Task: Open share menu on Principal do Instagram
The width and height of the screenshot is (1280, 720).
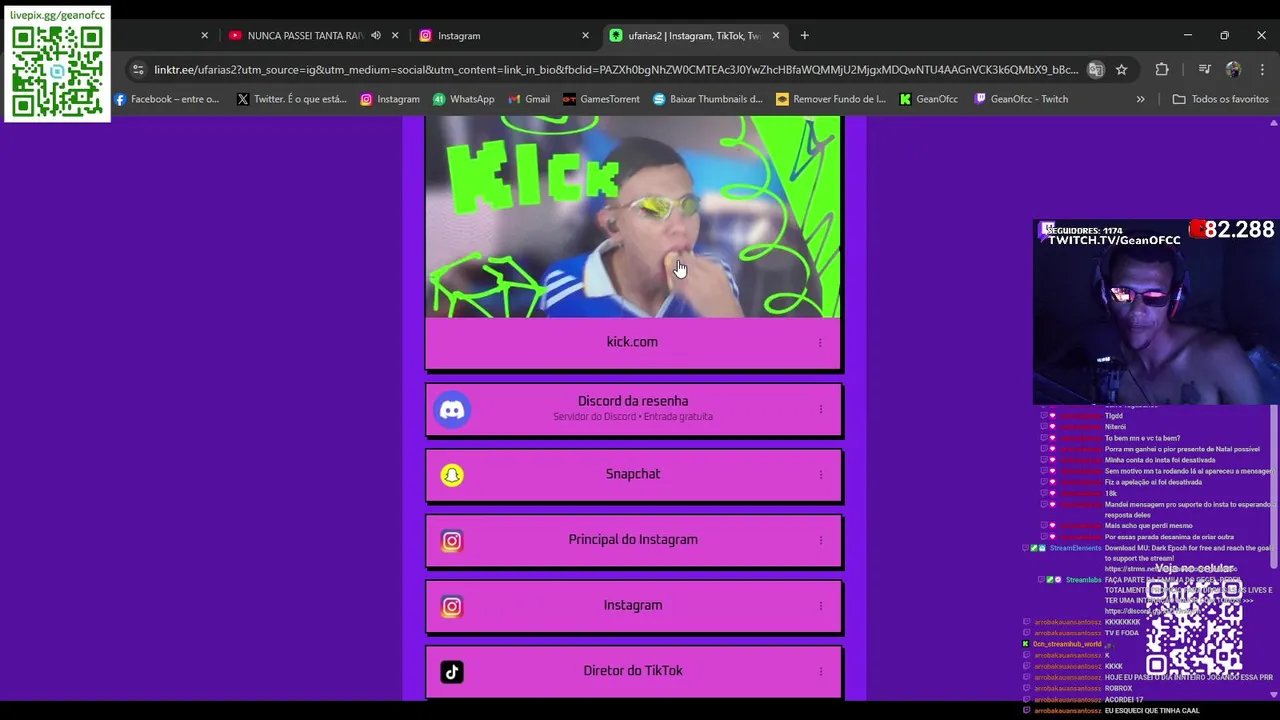Action: 820,541
